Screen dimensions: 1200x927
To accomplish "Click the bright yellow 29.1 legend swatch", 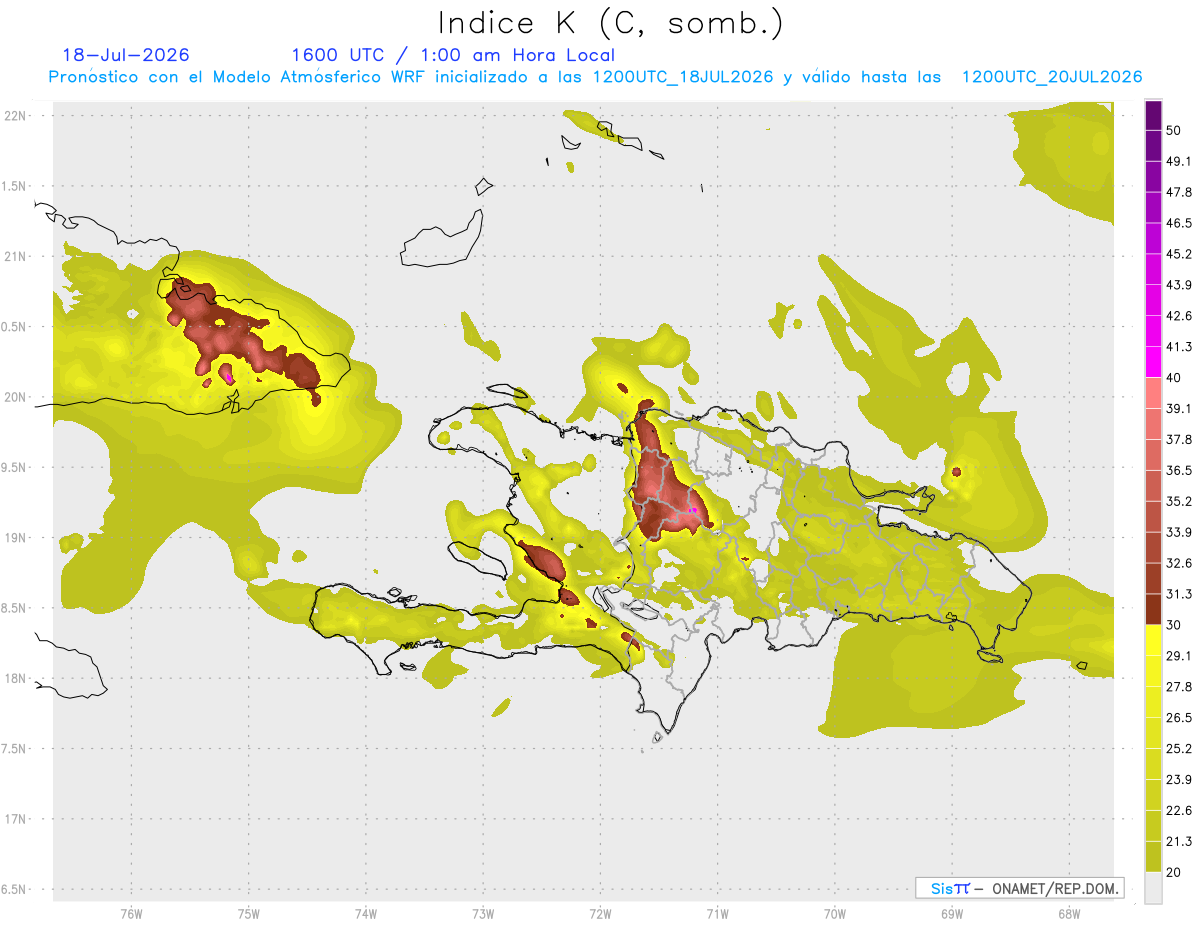I will 1153,639.
